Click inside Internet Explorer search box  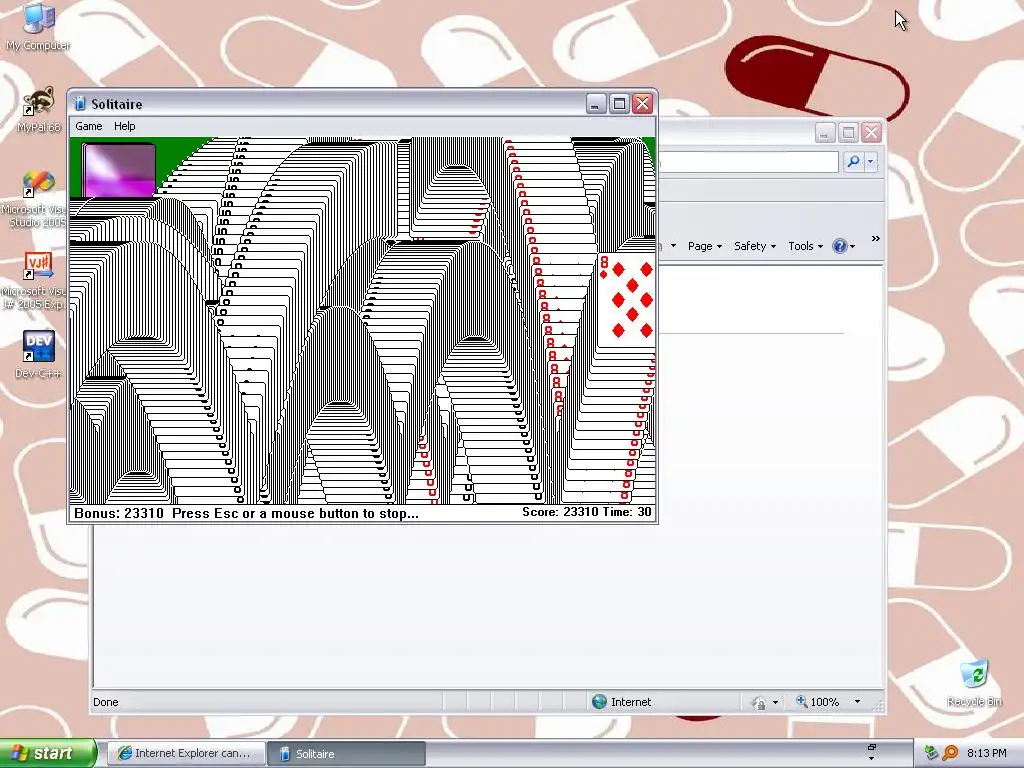click(x=748, y=161)
